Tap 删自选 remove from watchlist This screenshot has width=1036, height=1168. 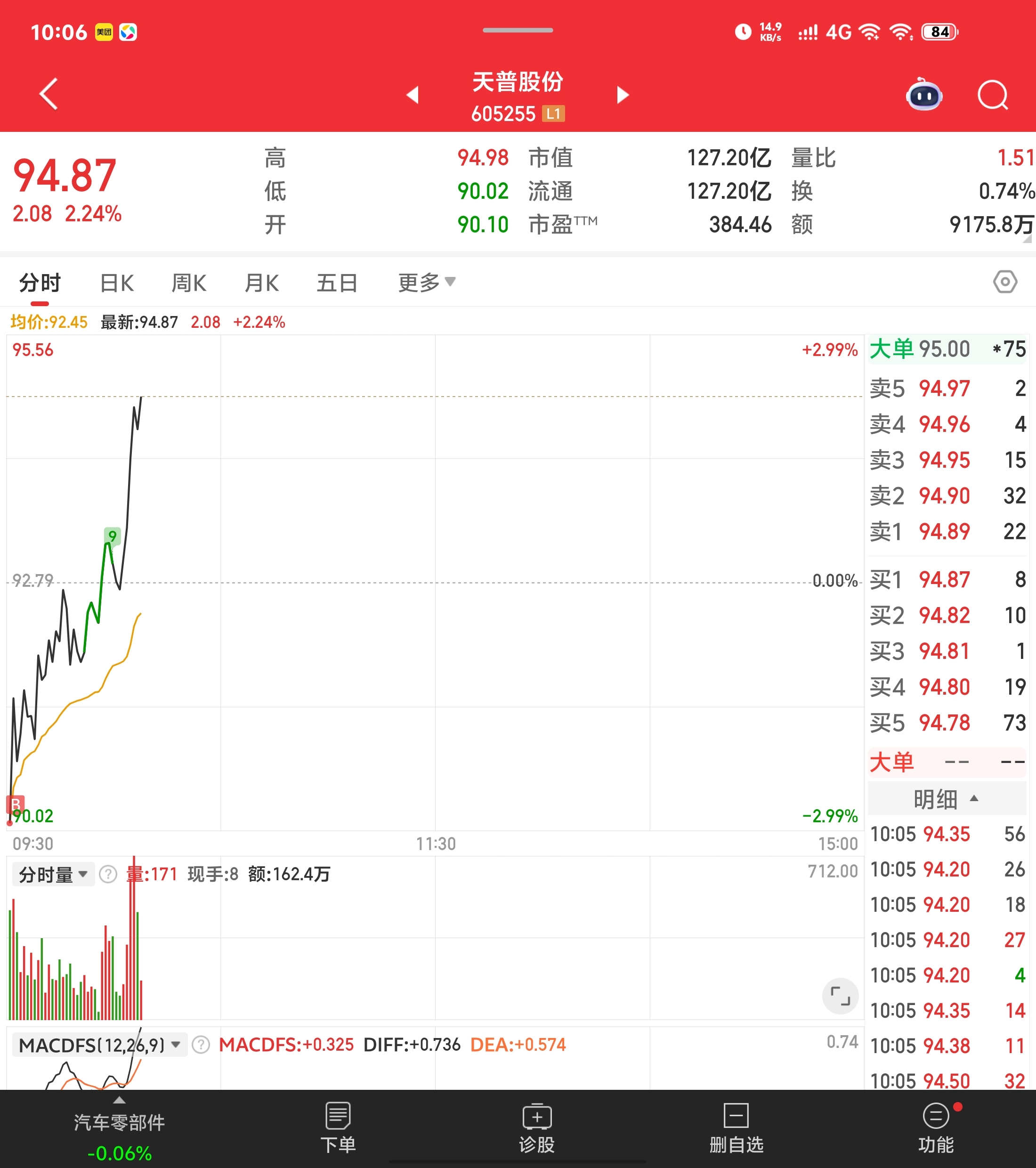(736, 1128)
